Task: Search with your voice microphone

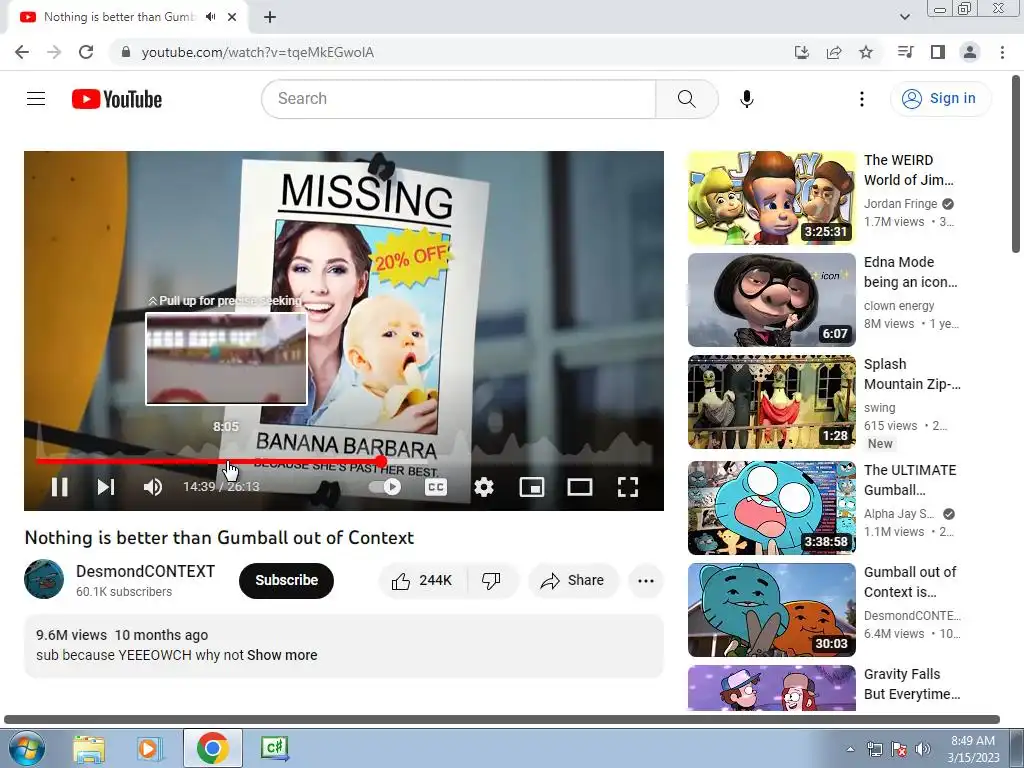Action: (x=747, y=99)
